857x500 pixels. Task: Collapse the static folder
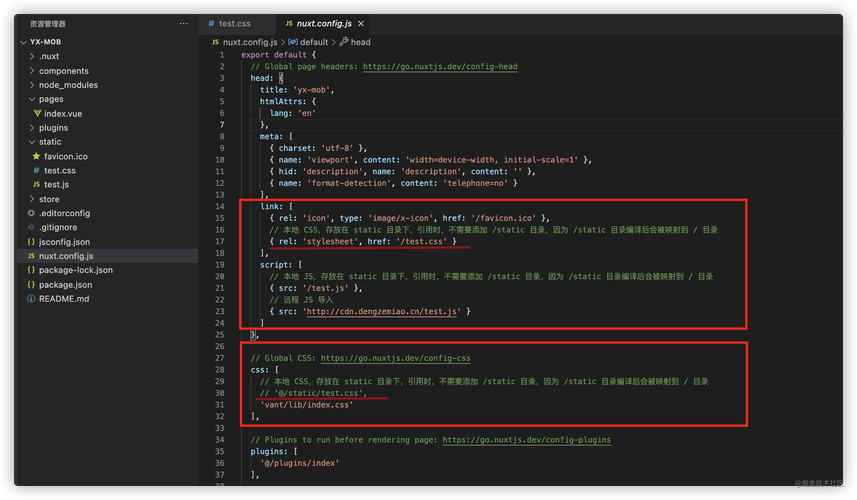(32, 142)
